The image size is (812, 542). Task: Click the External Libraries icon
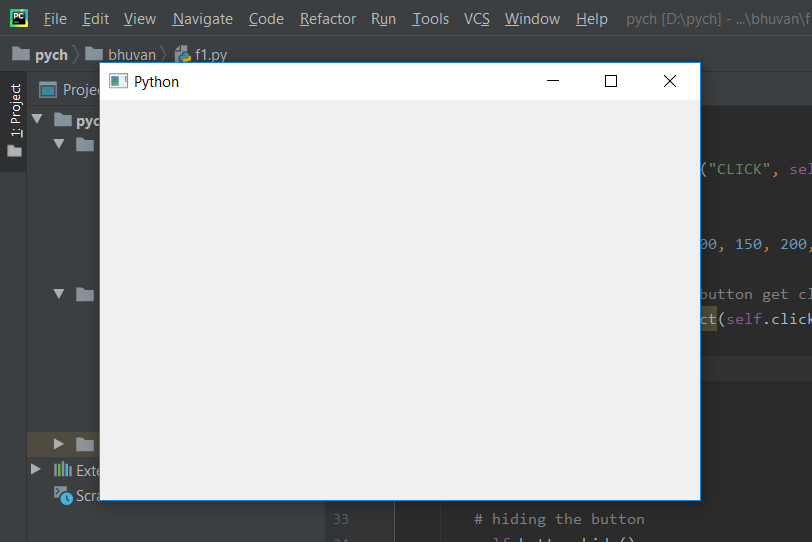[63, 470]
